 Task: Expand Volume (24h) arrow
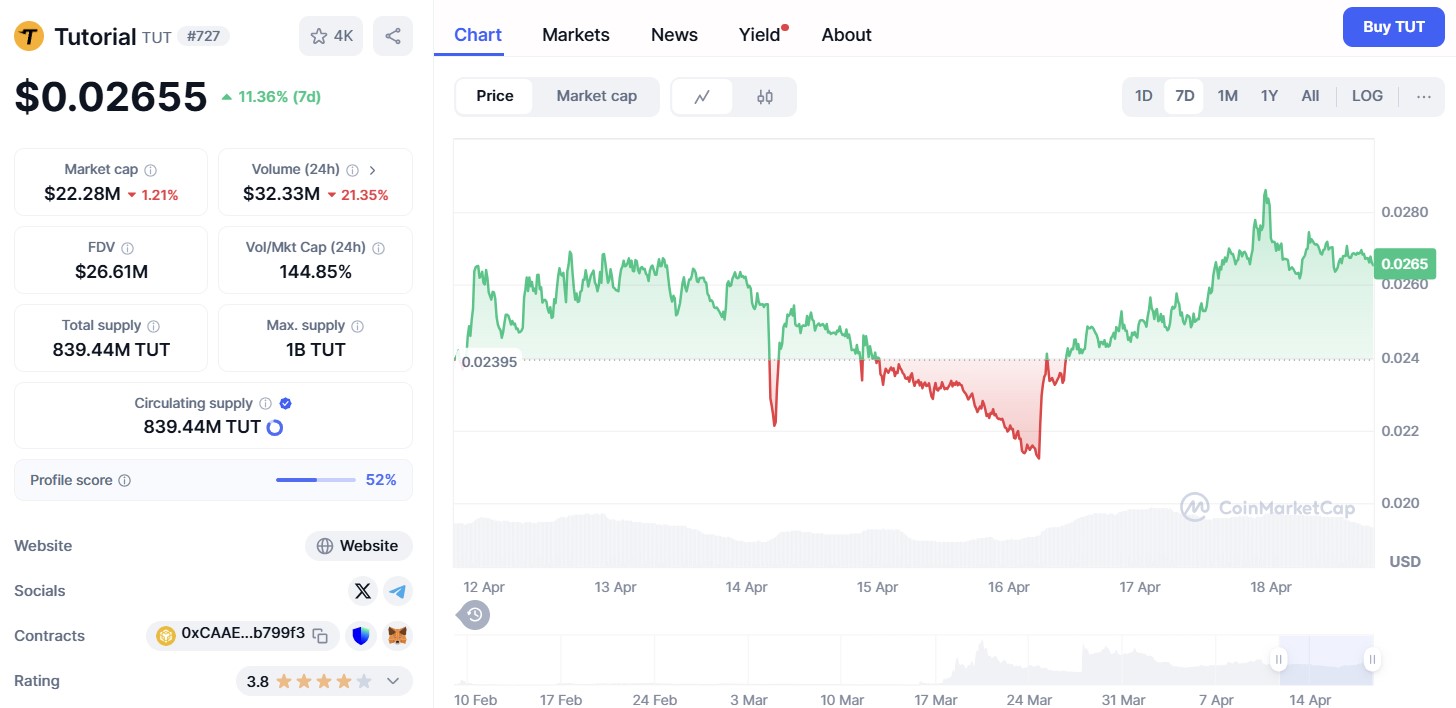click(x=372, y=170)
